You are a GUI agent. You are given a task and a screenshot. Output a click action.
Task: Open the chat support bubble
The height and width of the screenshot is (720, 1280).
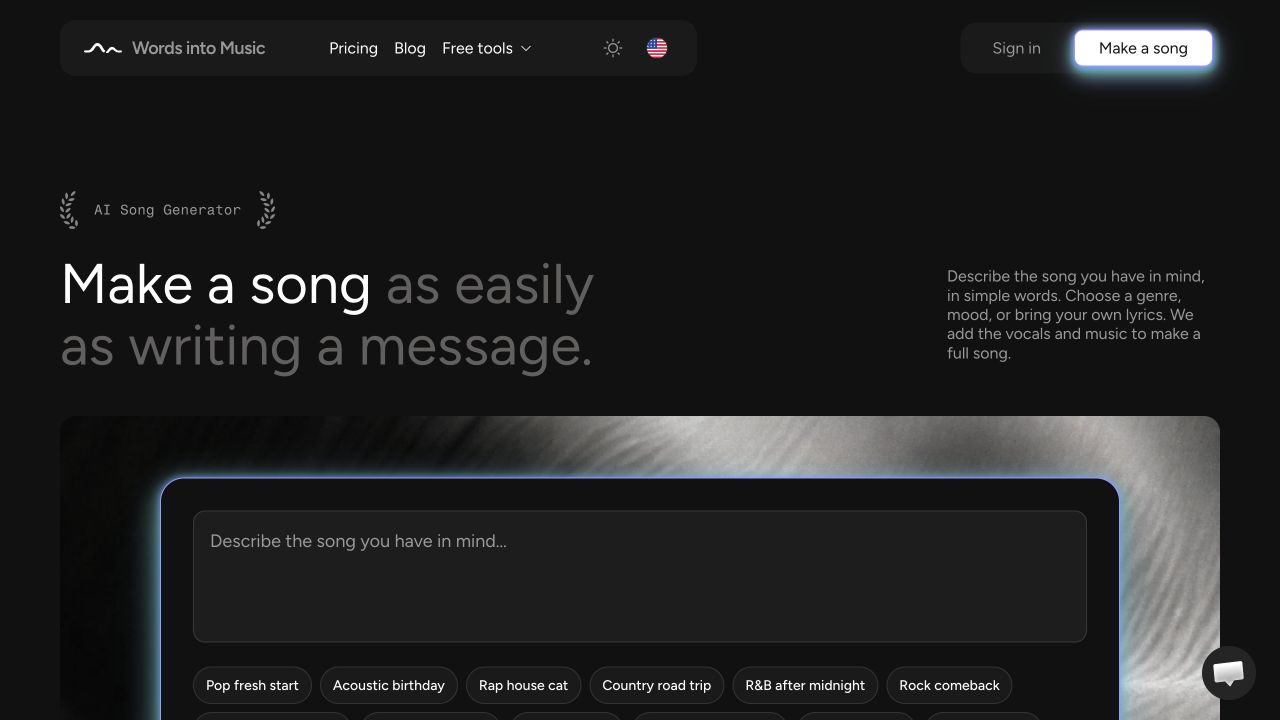tap(1229, 673)
